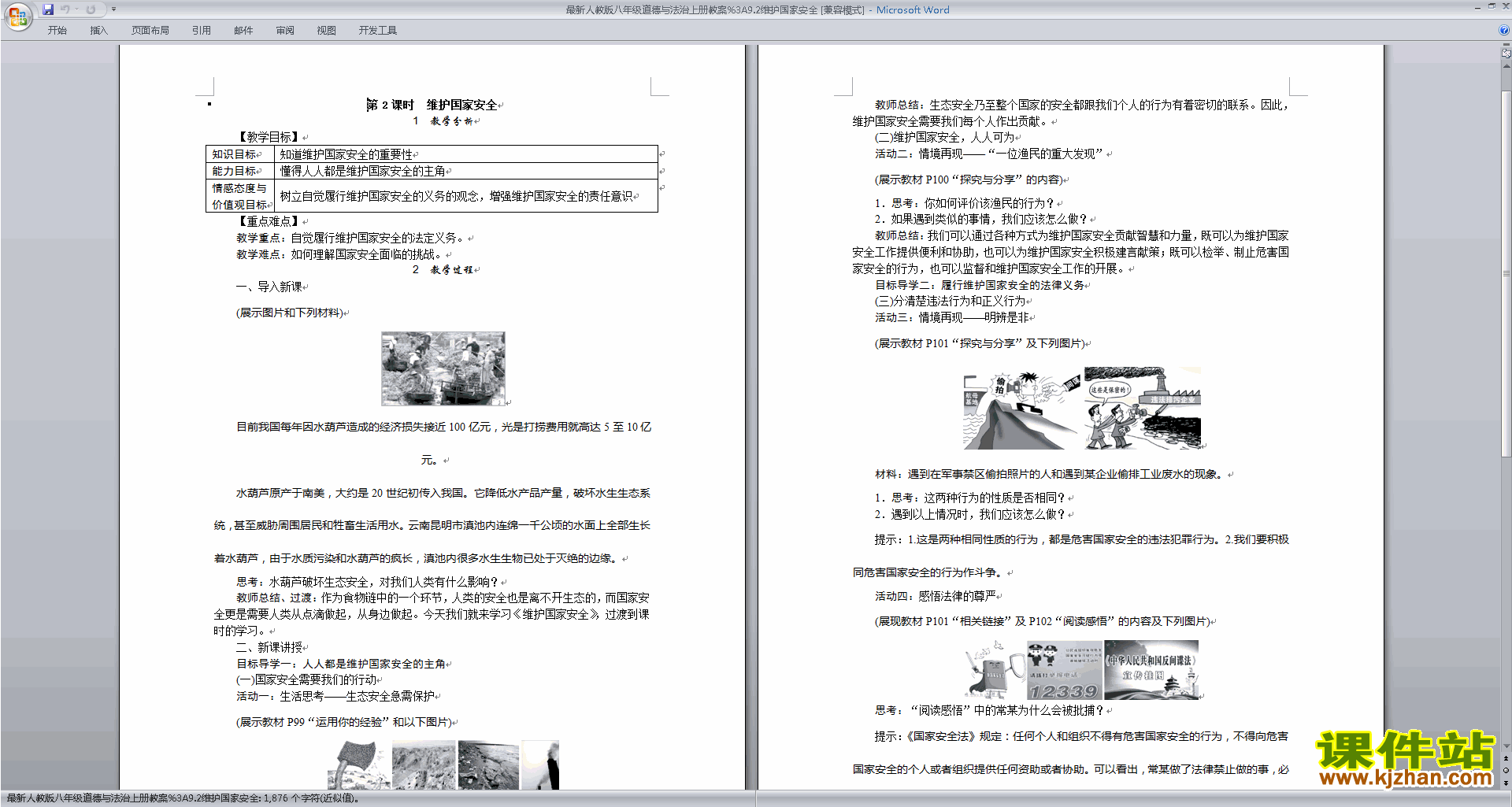Restore down the Word window
This screenshot has height=807, width=1512.
click(1492, 6)
